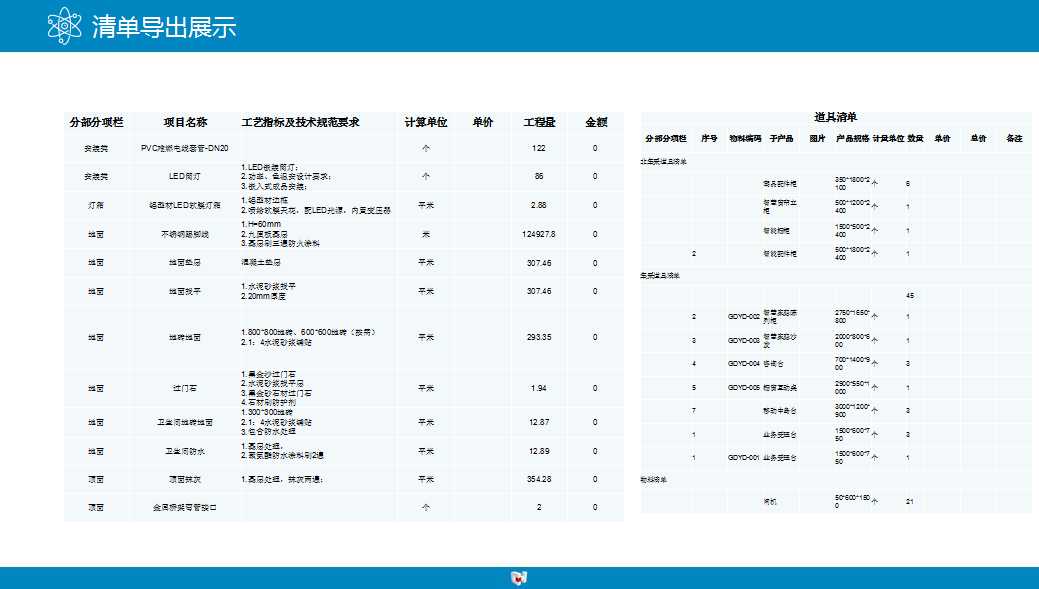
Task: Click the 金额 column header
Action: [x=594, y=122]
